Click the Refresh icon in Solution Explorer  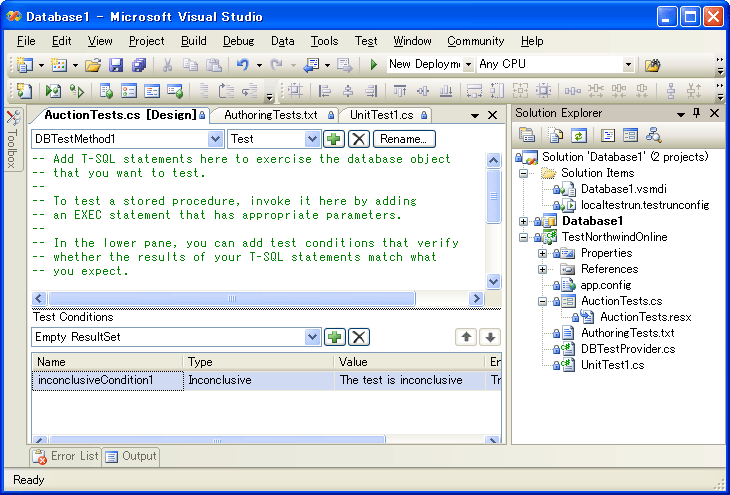click(x=579, y=136)
